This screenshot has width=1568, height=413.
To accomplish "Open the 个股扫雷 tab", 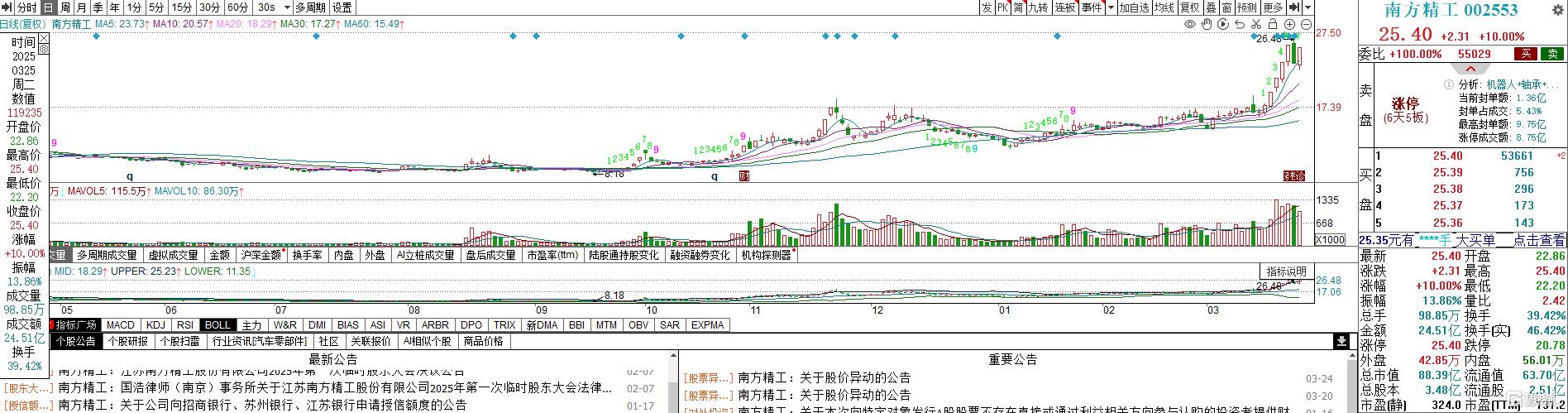I will click(x=179, y=341).
